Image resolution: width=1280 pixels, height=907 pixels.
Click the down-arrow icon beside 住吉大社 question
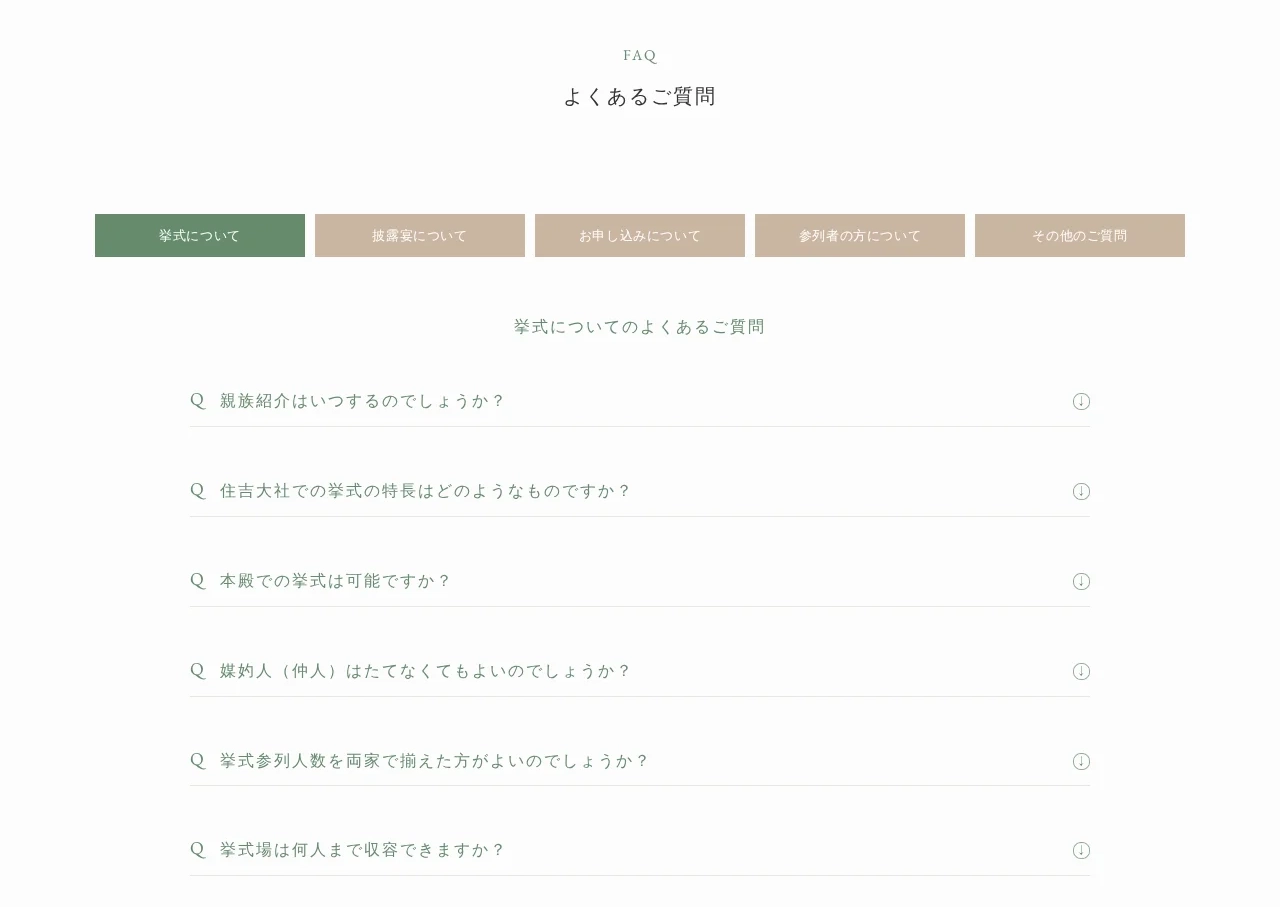(x=1081, y=491)
